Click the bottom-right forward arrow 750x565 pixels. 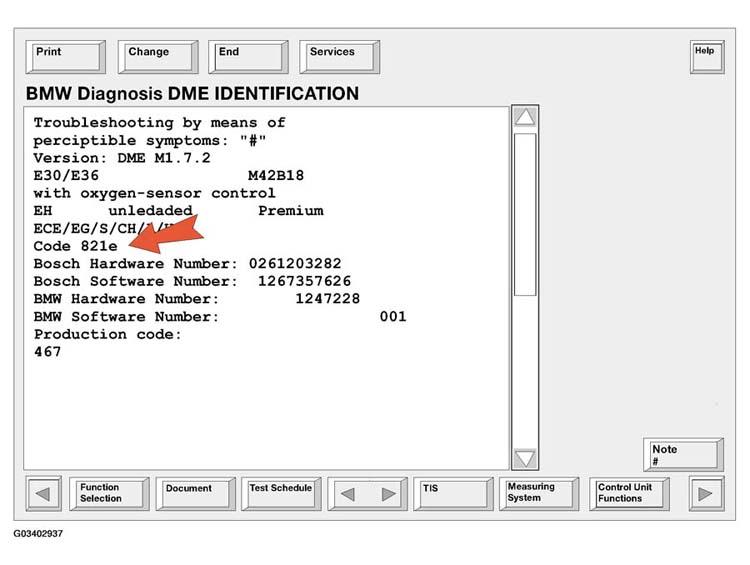[x=706, y=494]
